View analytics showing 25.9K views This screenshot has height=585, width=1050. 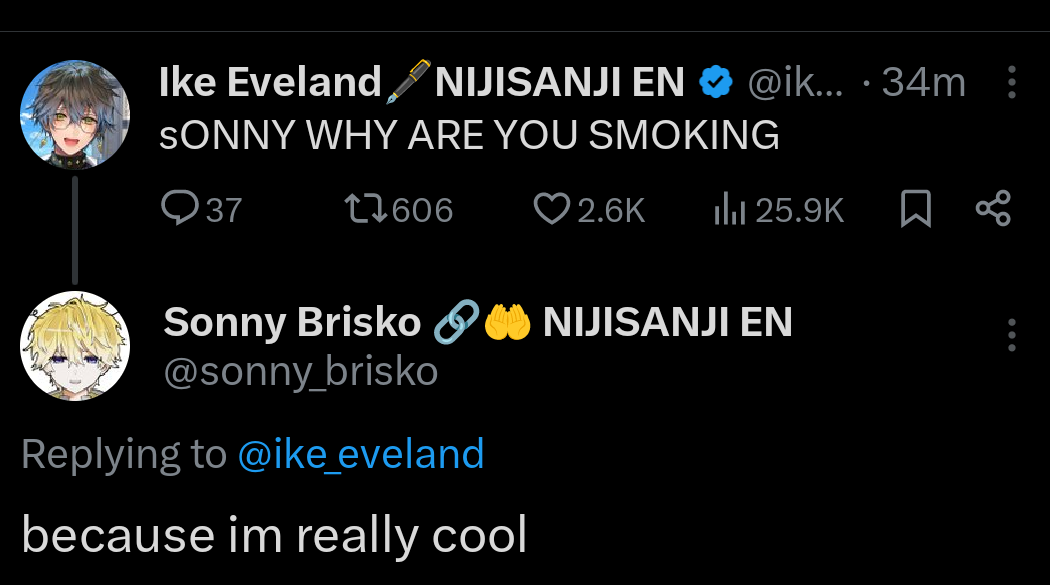tap(727, 209)
